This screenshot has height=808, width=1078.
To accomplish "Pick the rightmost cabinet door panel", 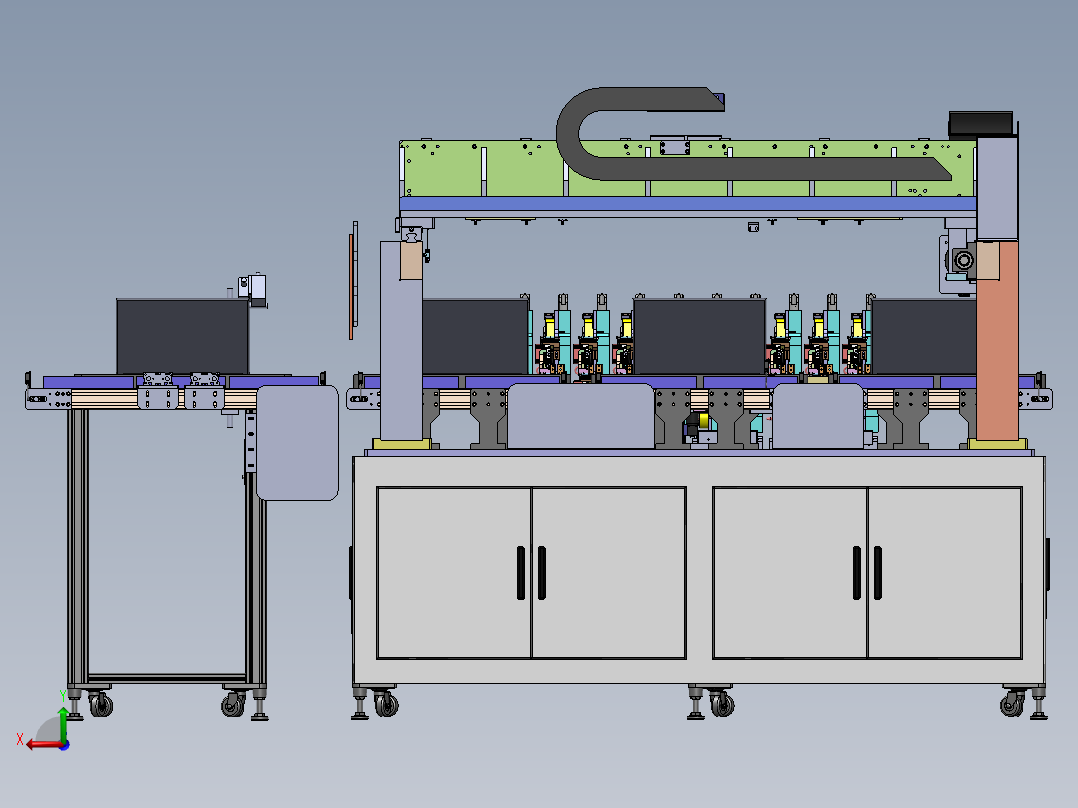I will pos(945,573).
